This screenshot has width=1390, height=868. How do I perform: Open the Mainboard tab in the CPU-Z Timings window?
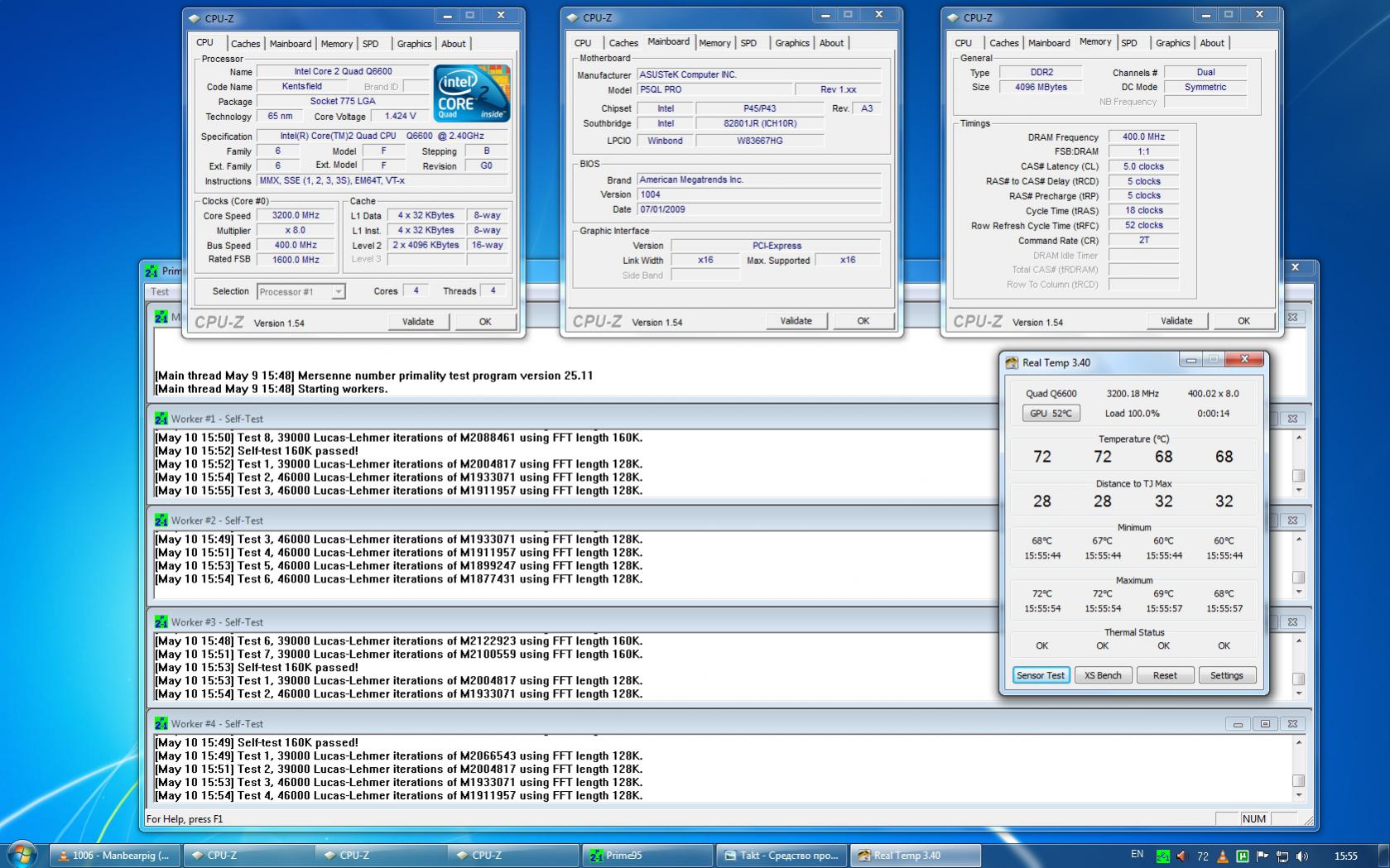[1049, 43]
